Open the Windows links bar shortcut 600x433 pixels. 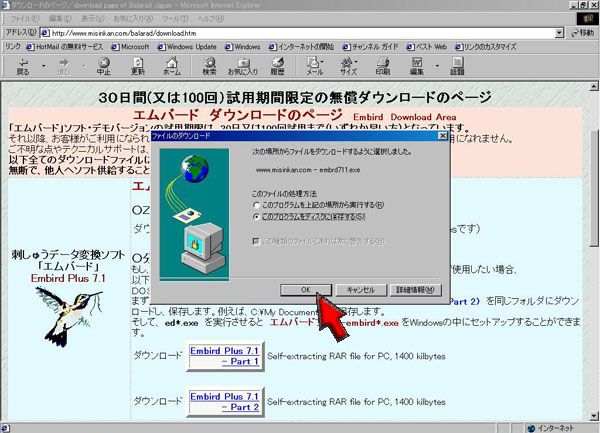pyautogui.click(x=243, y=47)
